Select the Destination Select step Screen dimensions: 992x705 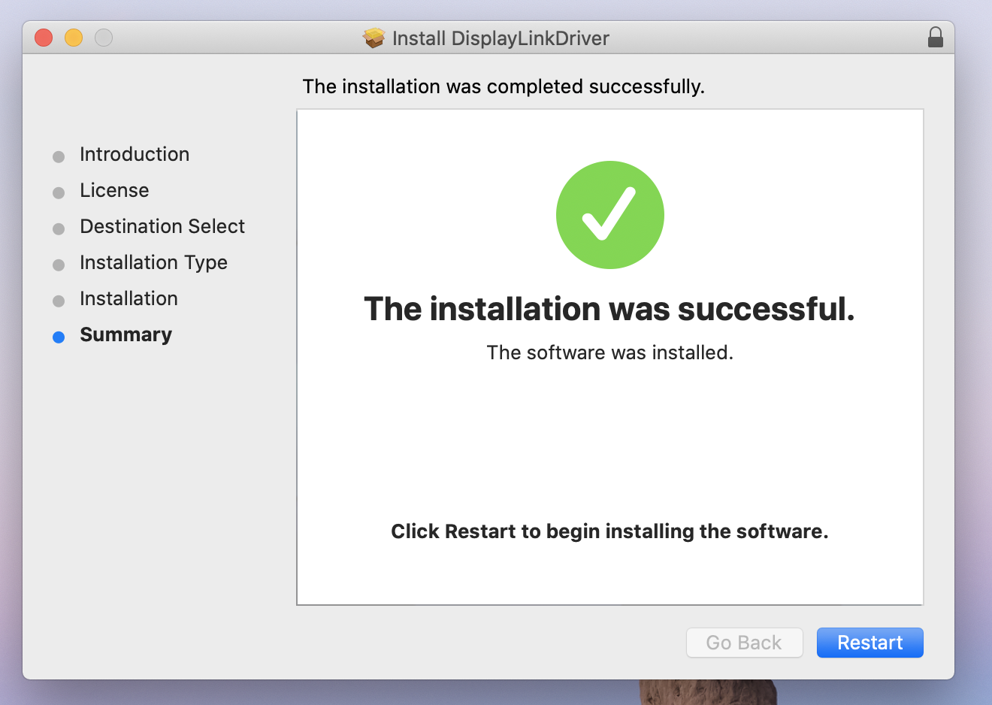162,227
